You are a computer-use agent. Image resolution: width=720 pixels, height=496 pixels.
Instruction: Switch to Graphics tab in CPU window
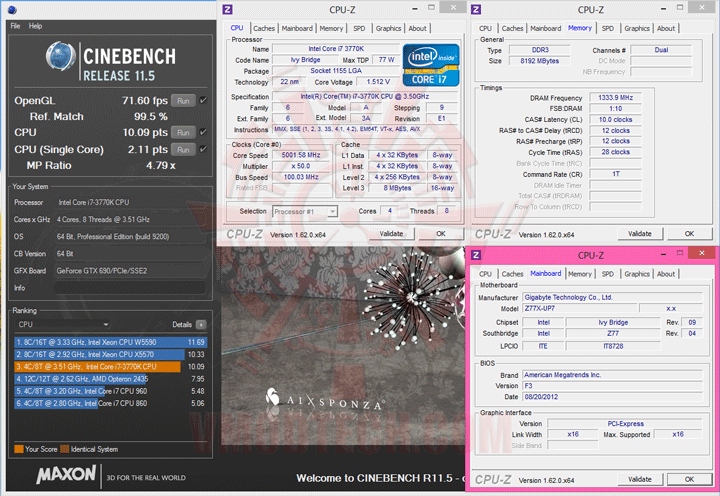[388, 28]
